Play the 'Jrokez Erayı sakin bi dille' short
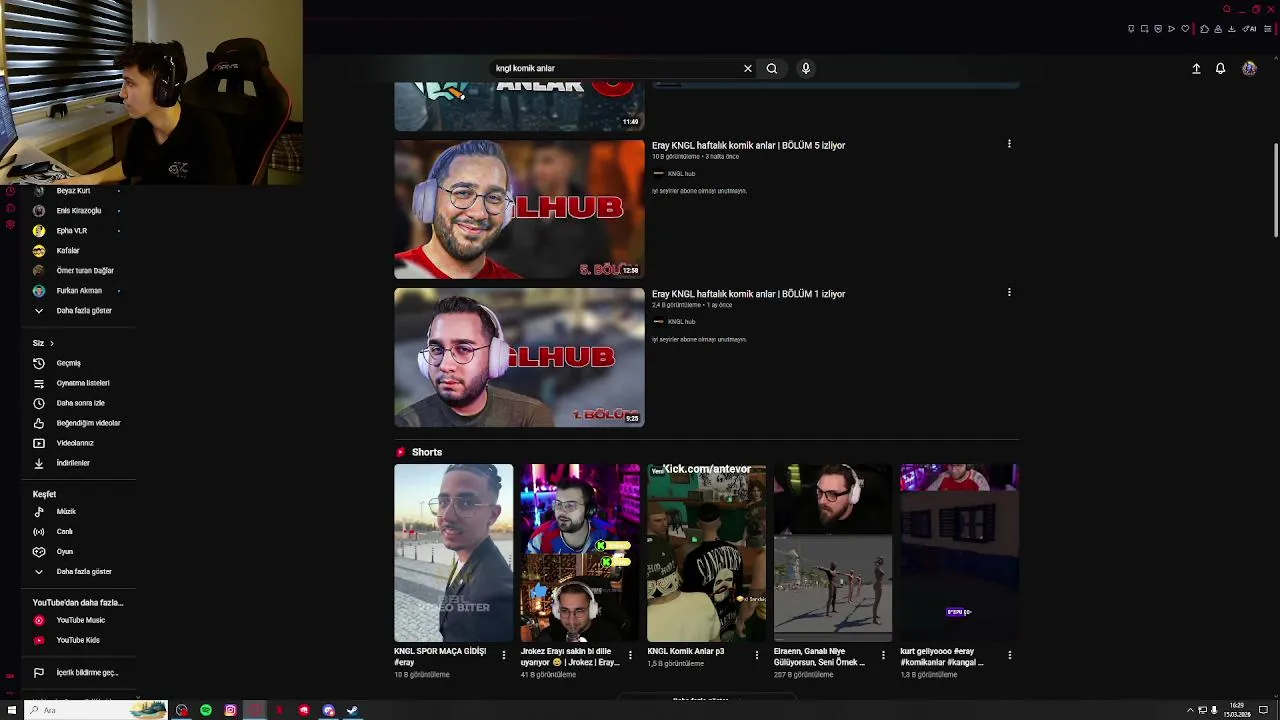Viewport: 1280px width, 720px height. [580, 553]
